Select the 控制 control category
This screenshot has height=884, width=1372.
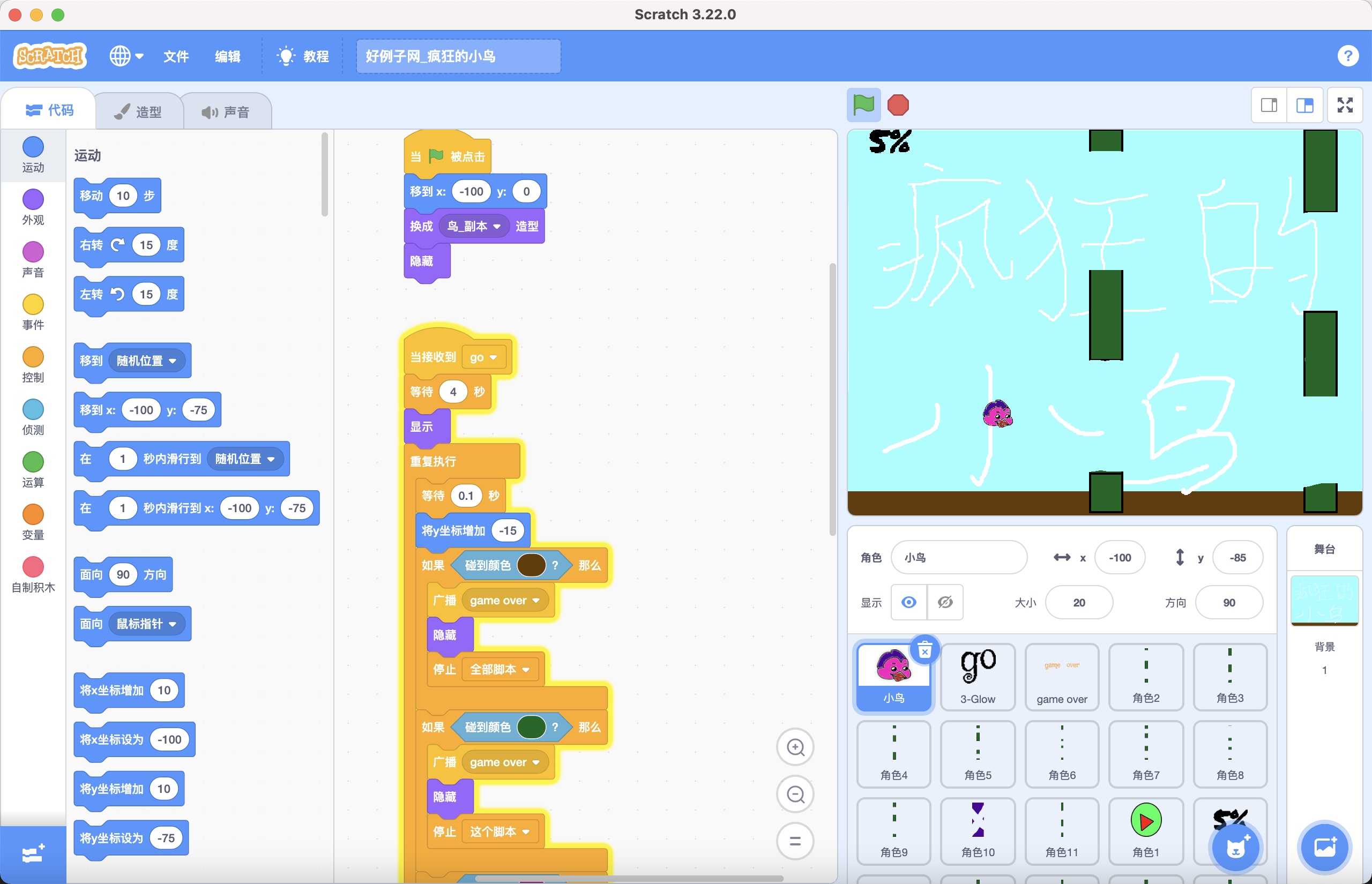click(x=33, y=364)
